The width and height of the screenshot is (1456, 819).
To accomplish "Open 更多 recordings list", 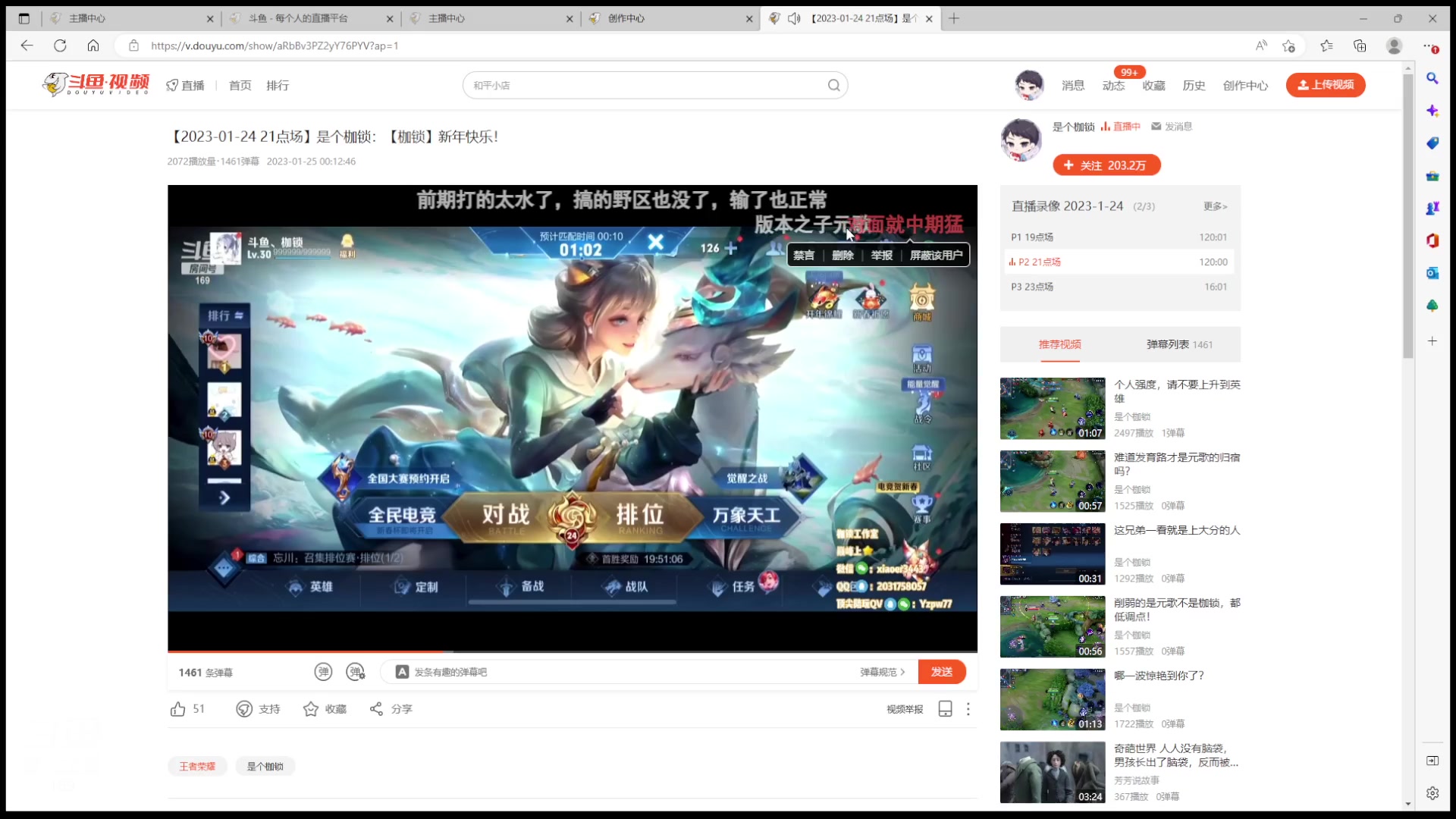I will 1215,206.
